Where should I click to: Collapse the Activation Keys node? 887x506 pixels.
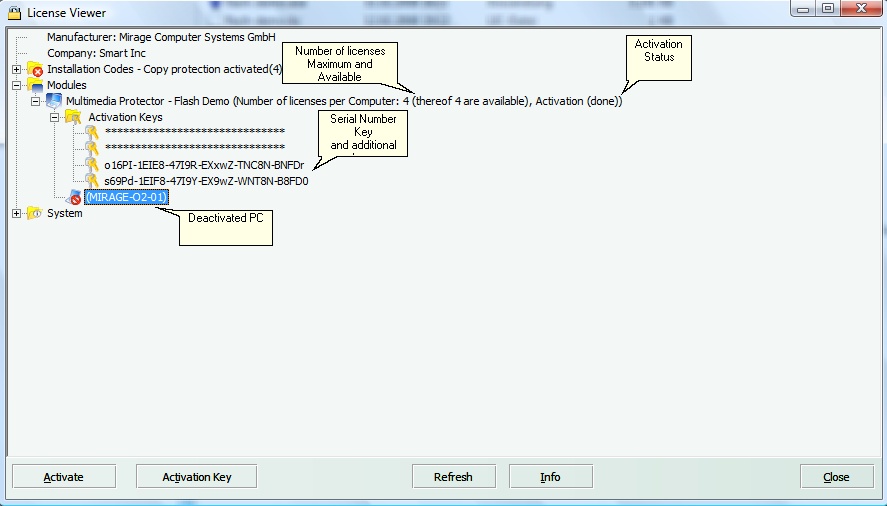(55, 118)
